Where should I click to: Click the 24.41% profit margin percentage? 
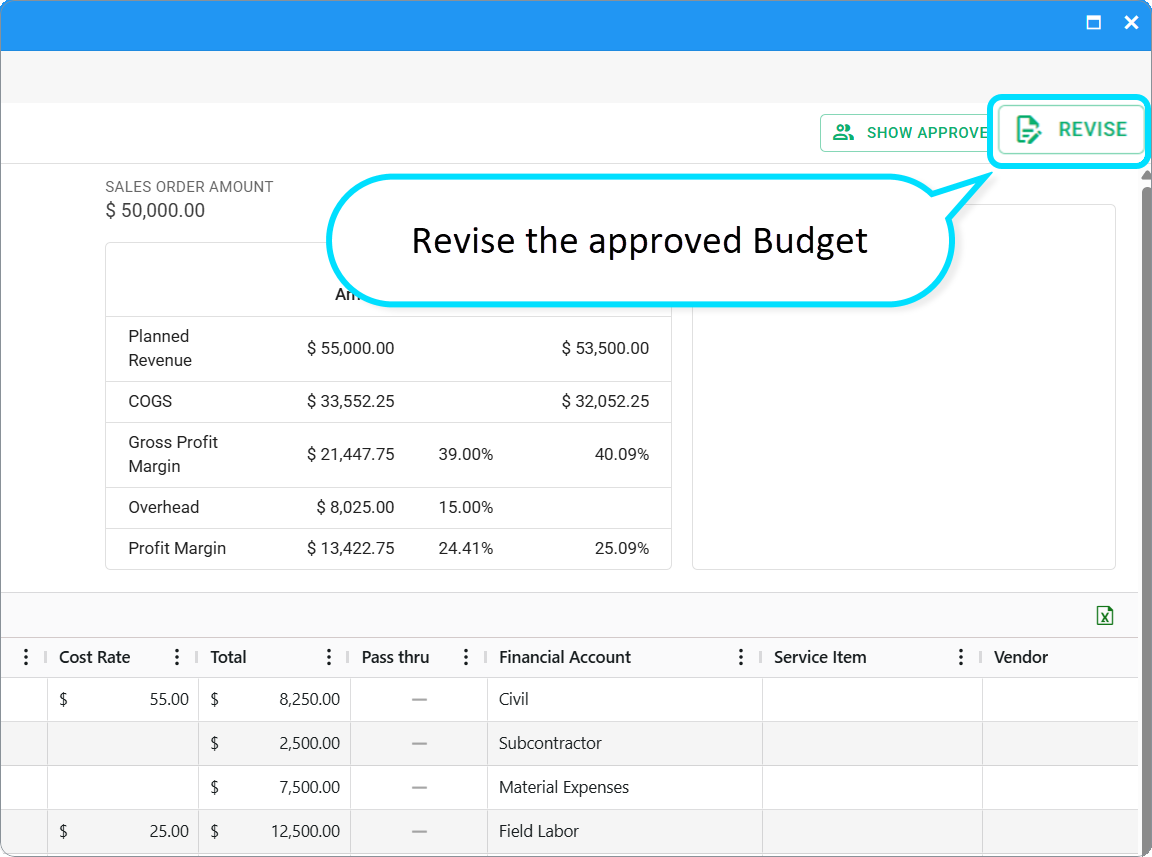(x=466, y=548)
